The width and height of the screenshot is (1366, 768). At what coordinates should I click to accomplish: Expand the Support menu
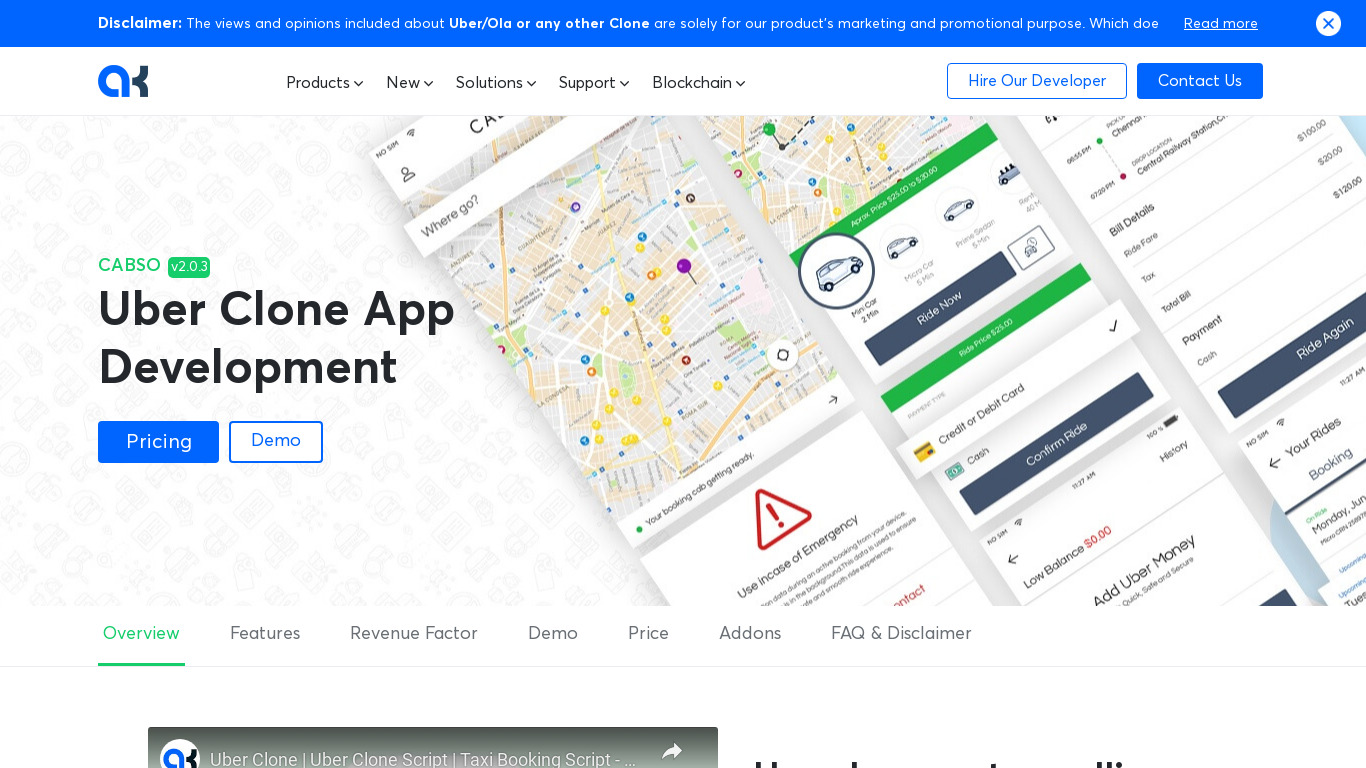click(x=594, y=83)
